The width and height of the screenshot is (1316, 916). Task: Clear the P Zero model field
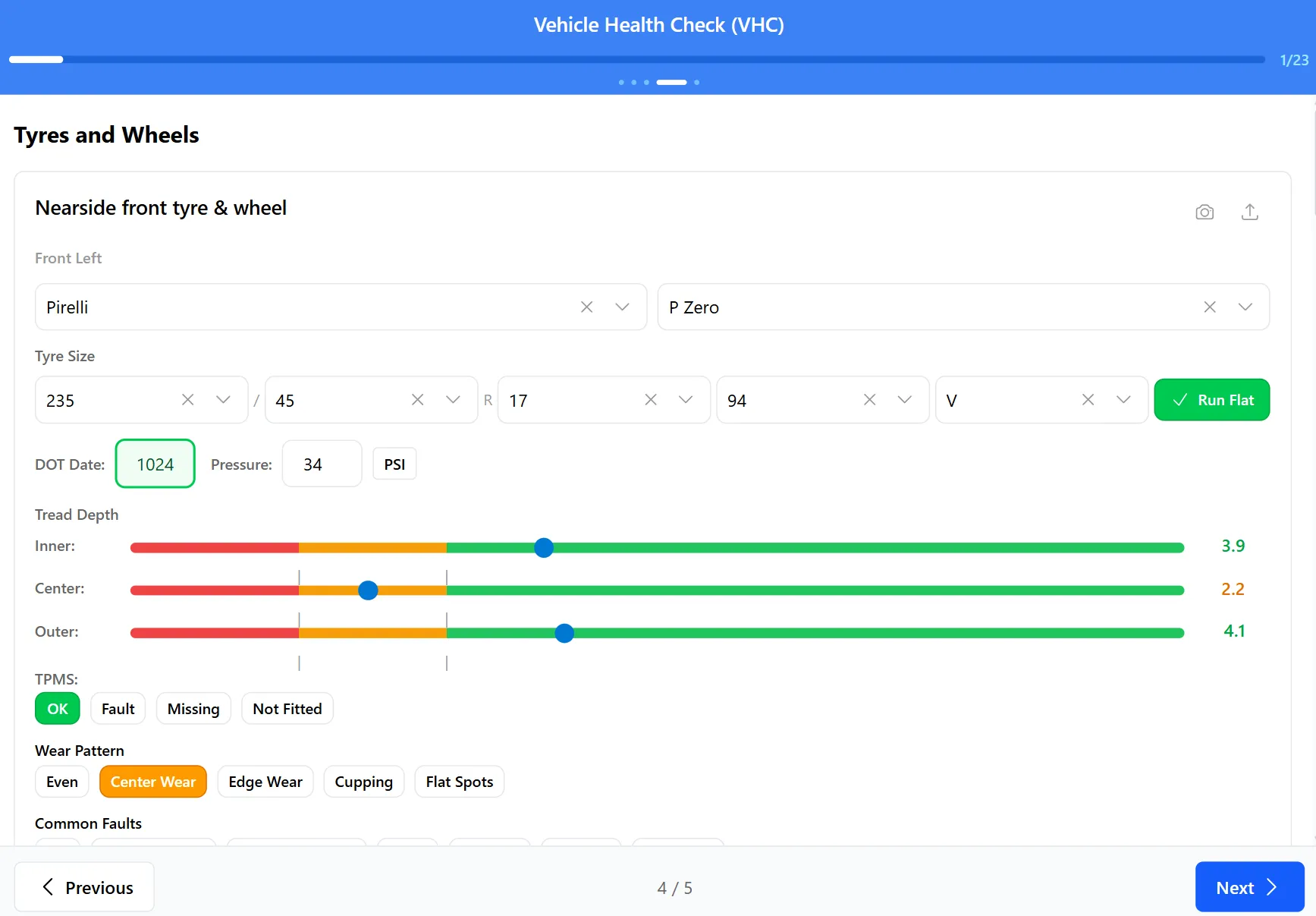(1209, 307)
